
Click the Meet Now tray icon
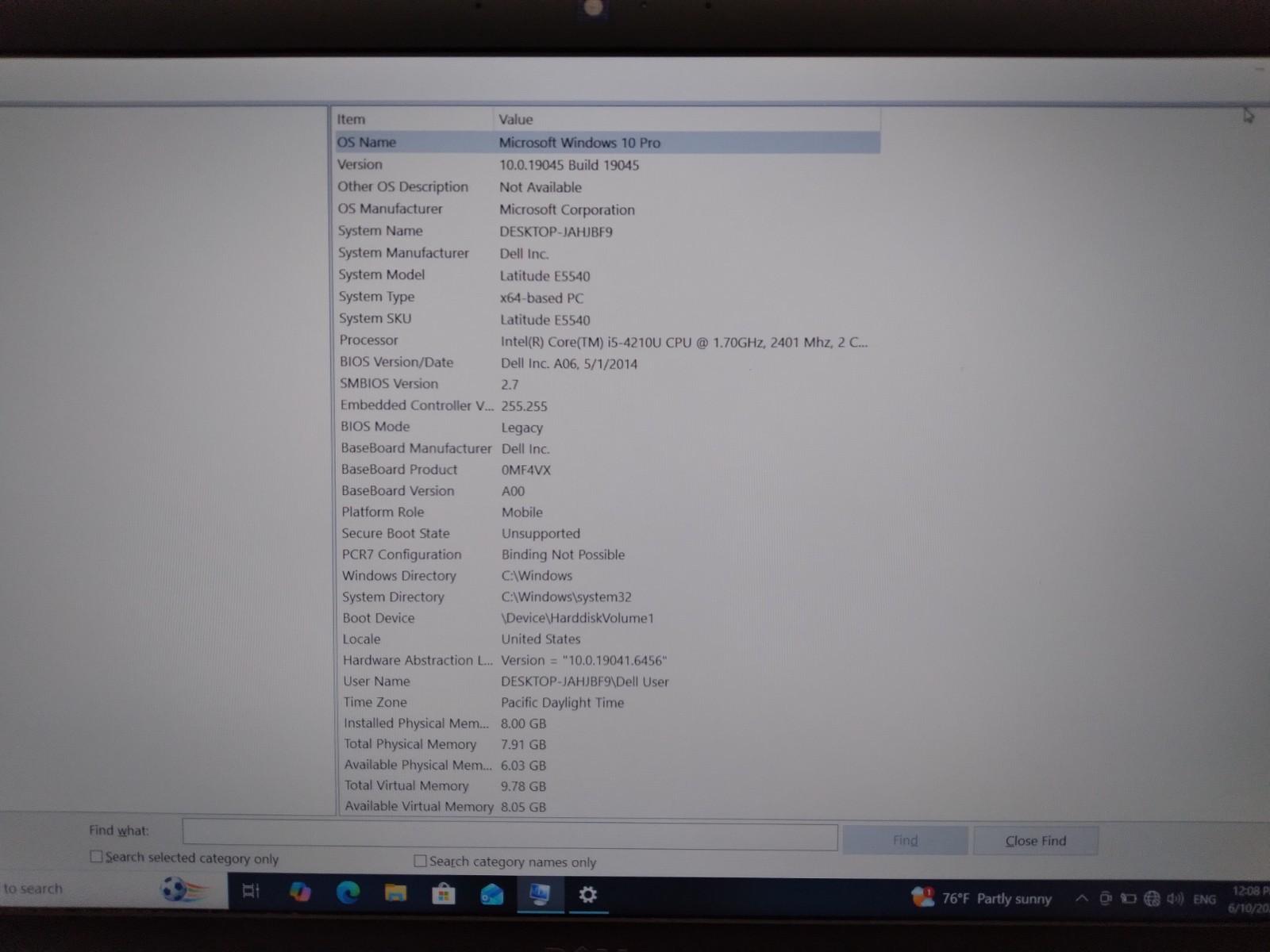point(1105,899)
